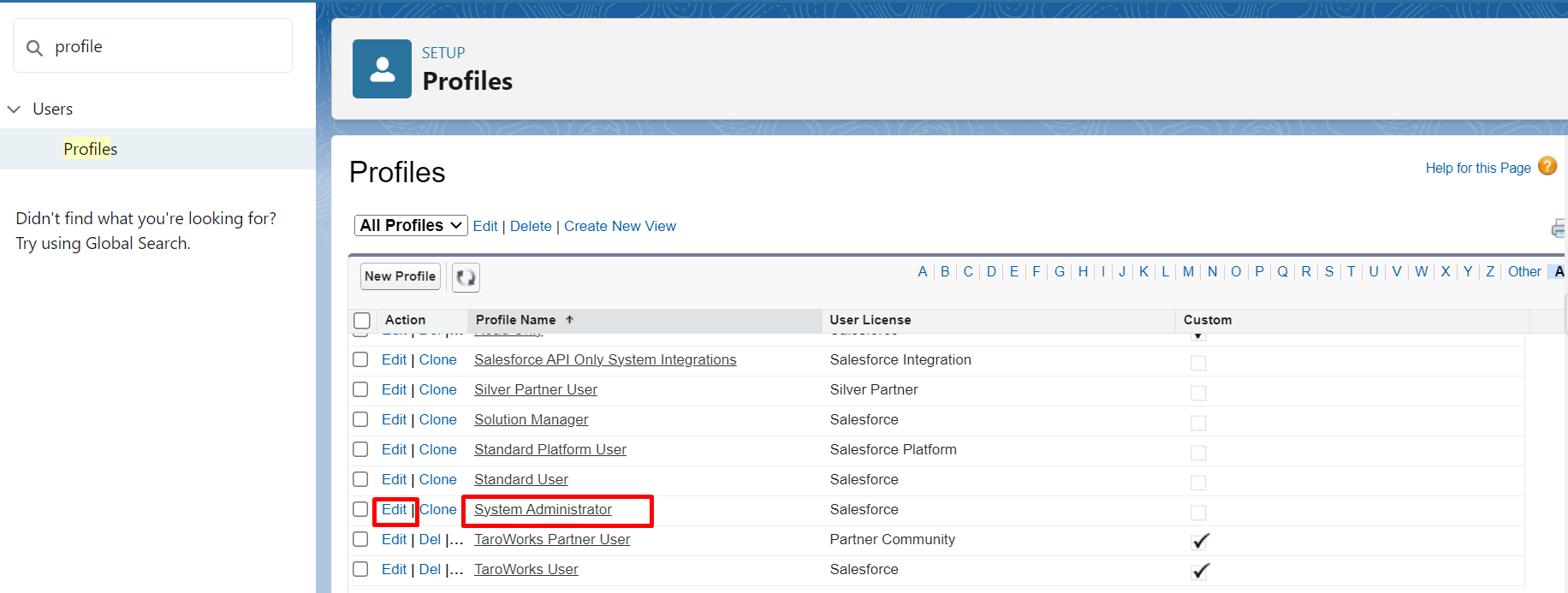The height and width of the screenshot is (593, 1568).
Task: Collapse the Users section chevron
Action: pos(14,110)
